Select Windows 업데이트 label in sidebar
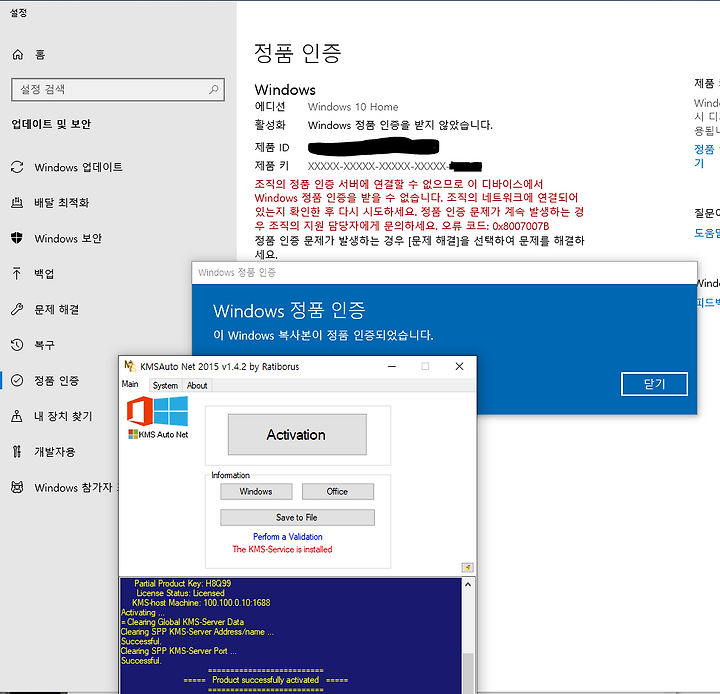The height and width of the screenshot is (694, 720). [x=79, y=167]
